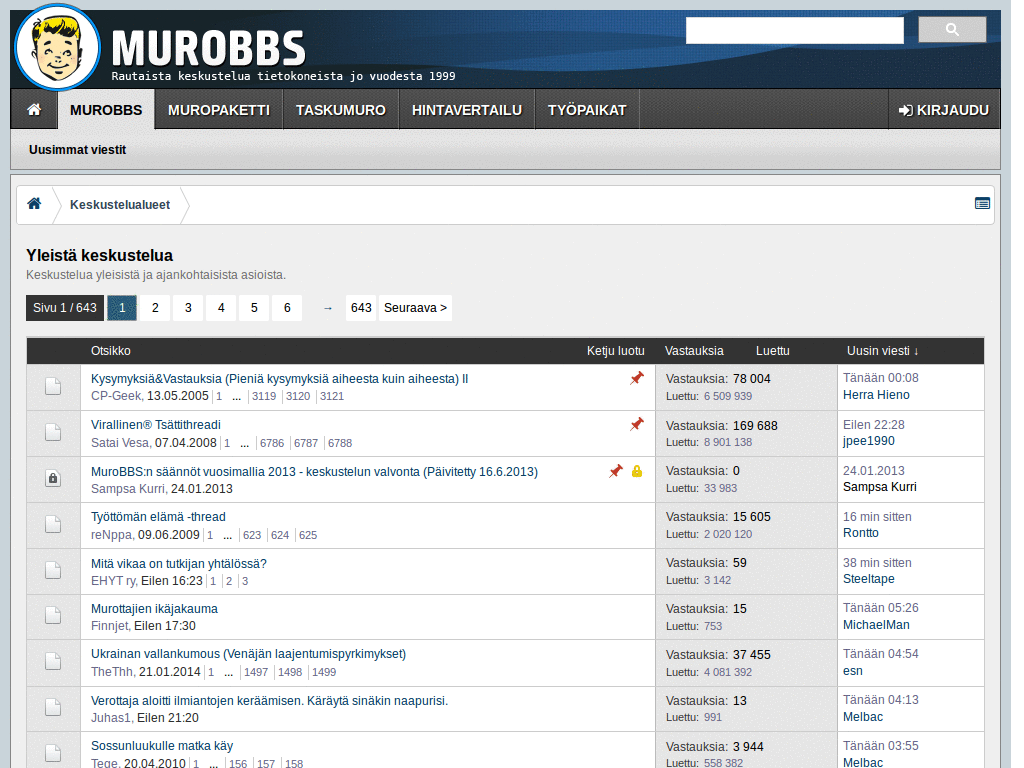Click the locked thread page icon on left

pos(53,478)
